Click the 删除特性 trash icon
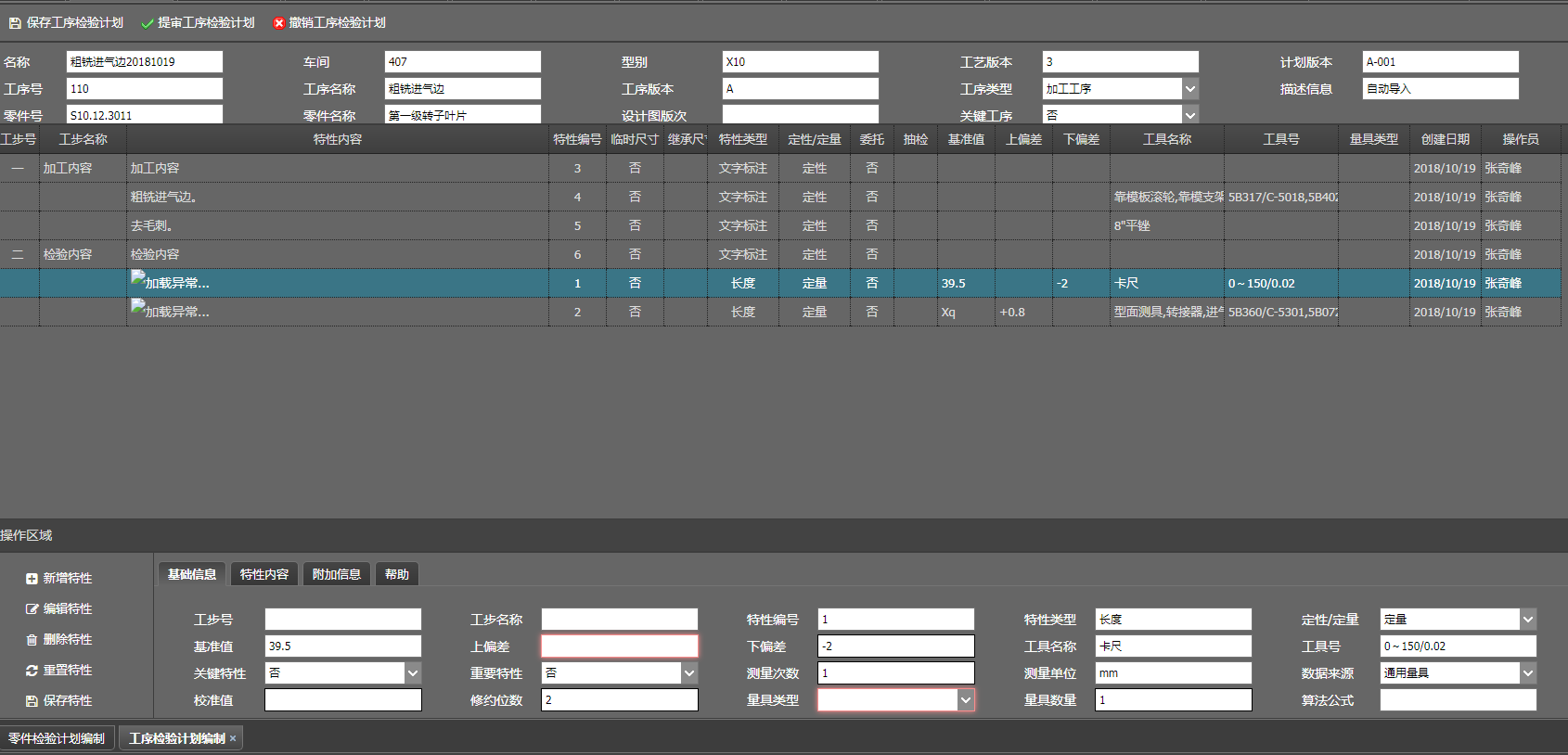 32,640
